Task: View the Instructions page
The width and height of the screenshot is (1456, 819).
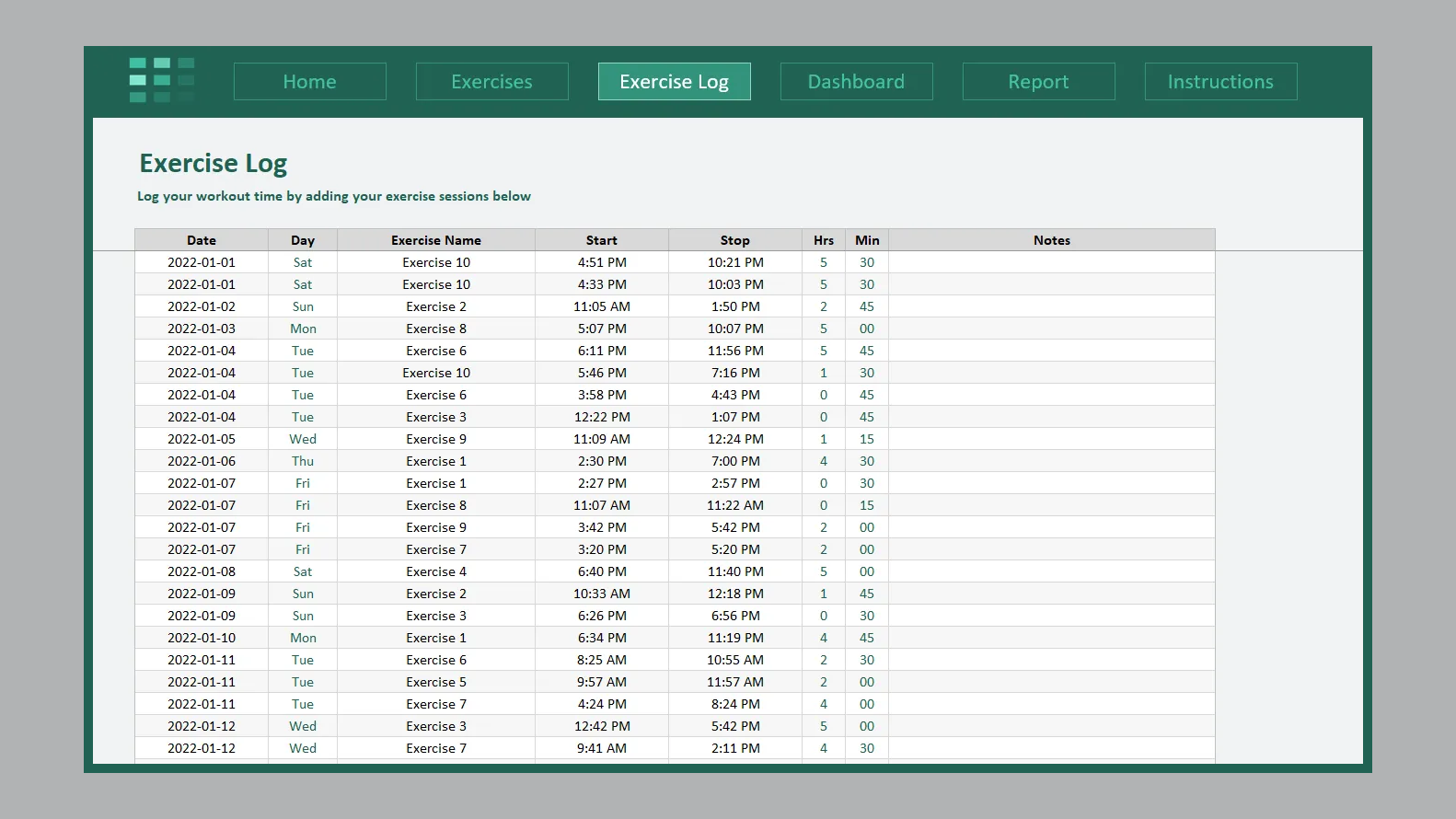Action: tap(1220, 82)
